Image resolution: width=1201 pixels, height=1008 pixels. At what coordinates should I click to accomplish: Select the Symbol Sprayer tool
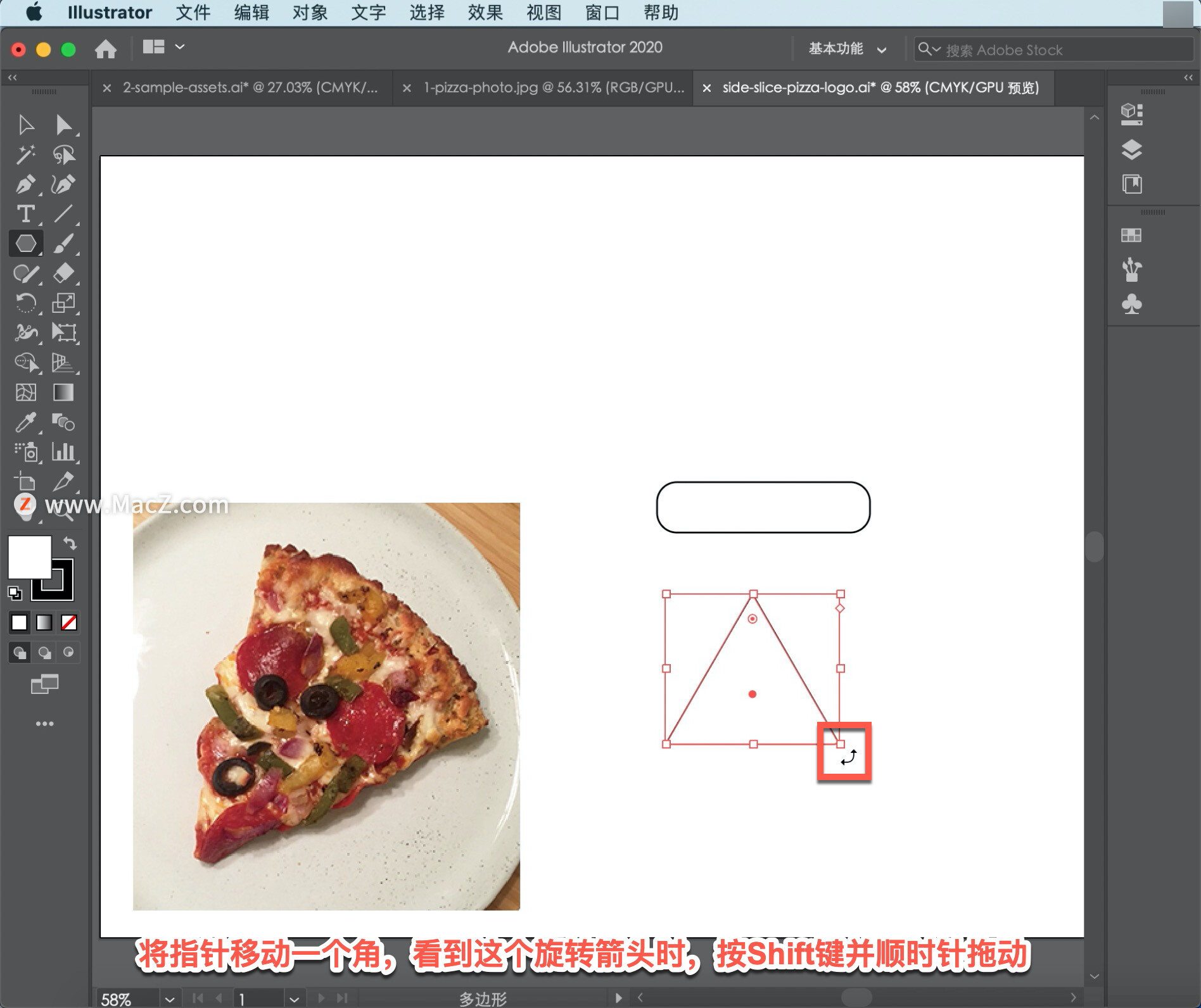[26, 451]
